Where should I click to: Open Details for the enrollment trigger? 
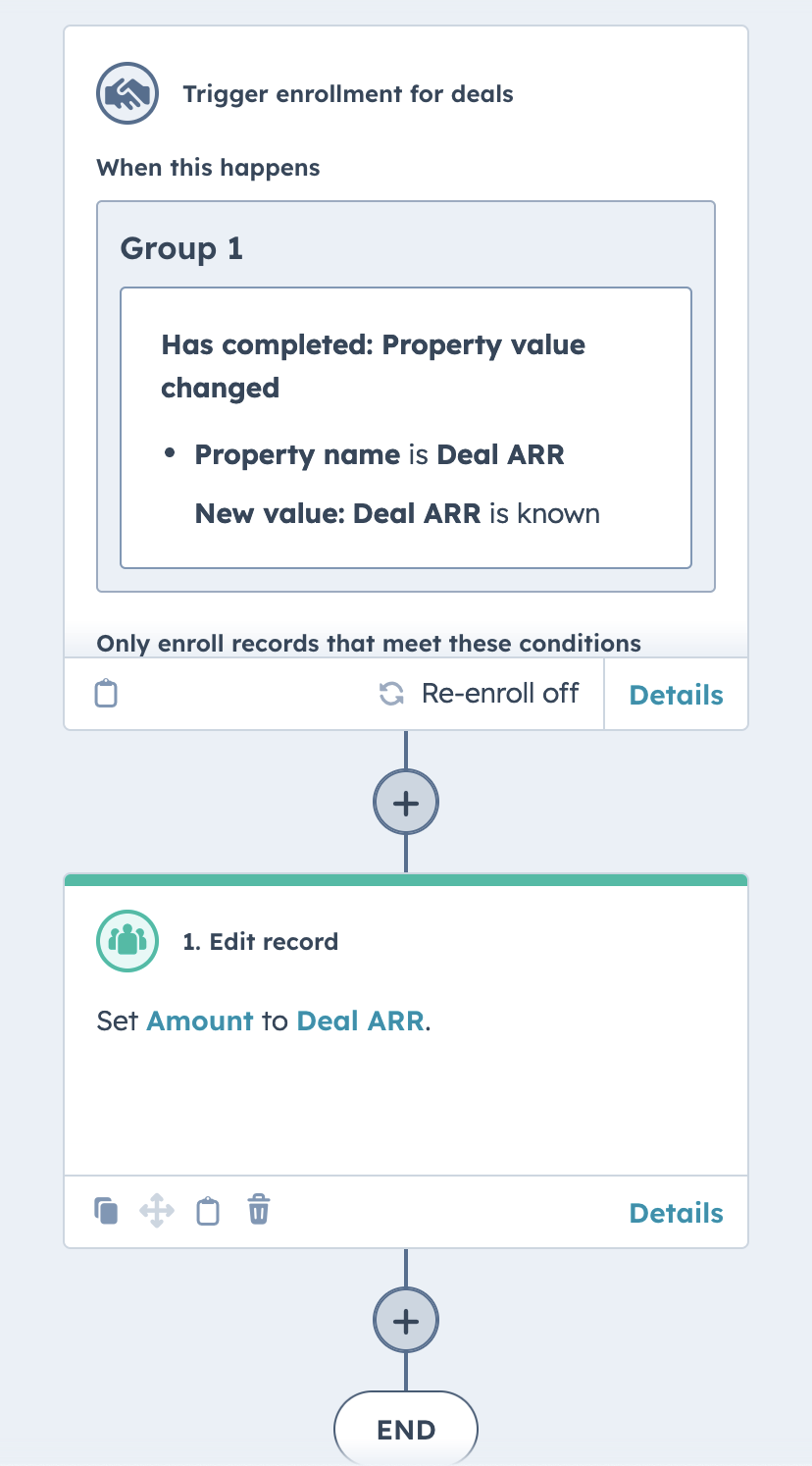(x=676, y=695)
